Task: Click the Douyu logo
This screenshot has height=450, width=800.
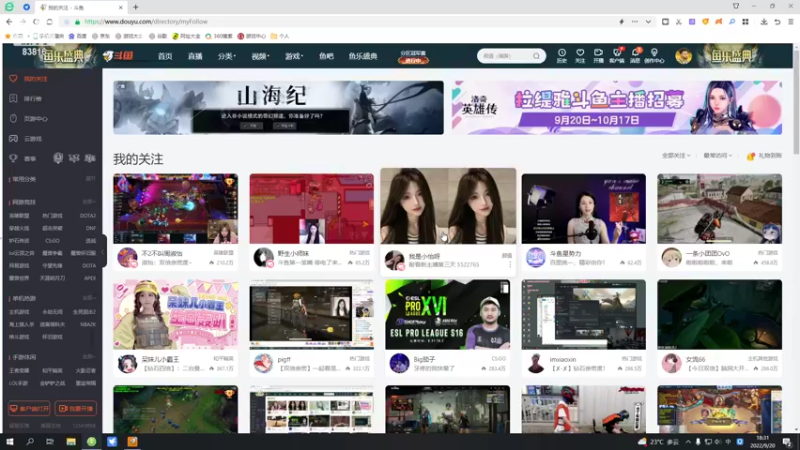Action: point(118,56)
